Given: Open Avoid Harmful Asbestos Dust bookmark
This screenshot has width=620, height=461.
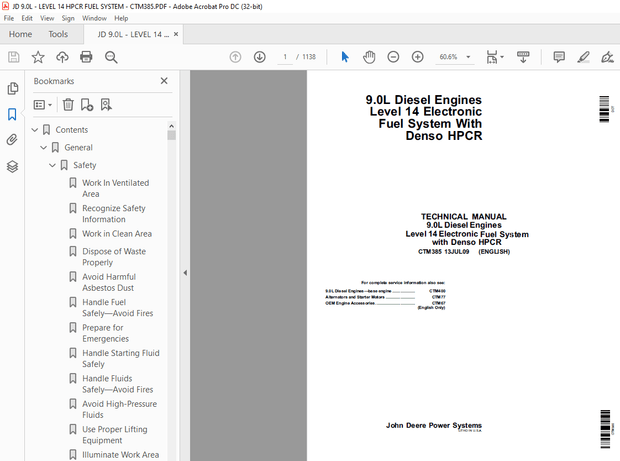Looking at the screenshot, I should tap(109, 282).
